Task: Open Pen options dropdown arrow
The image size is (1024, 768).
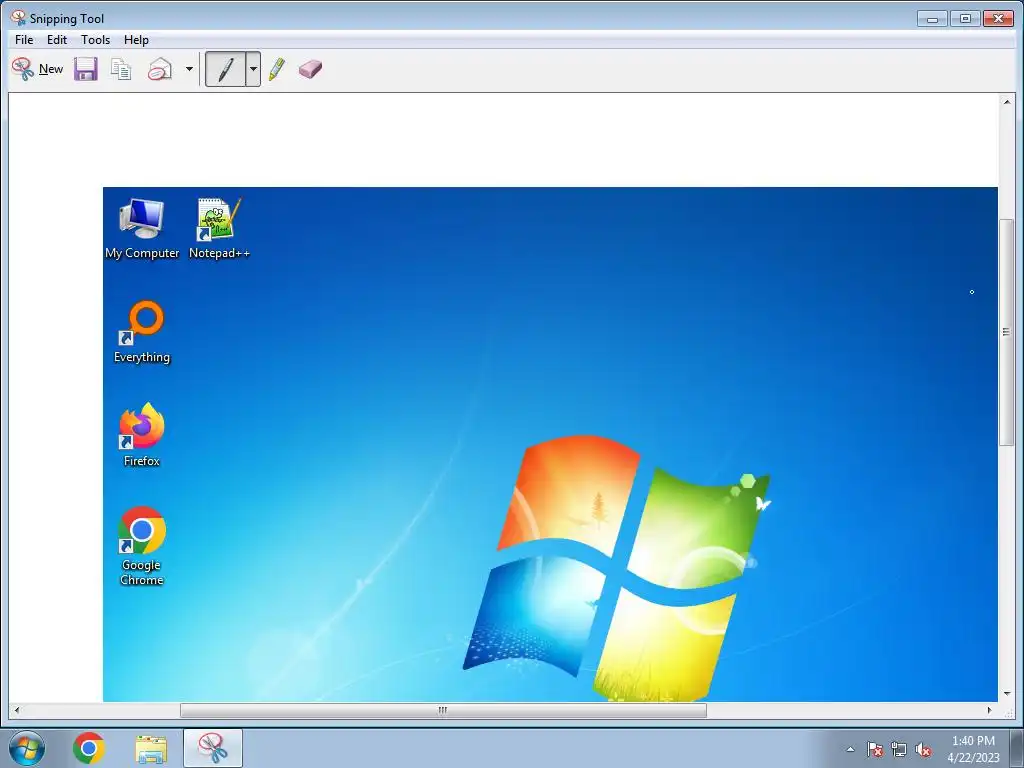Action: coord(253,69)
